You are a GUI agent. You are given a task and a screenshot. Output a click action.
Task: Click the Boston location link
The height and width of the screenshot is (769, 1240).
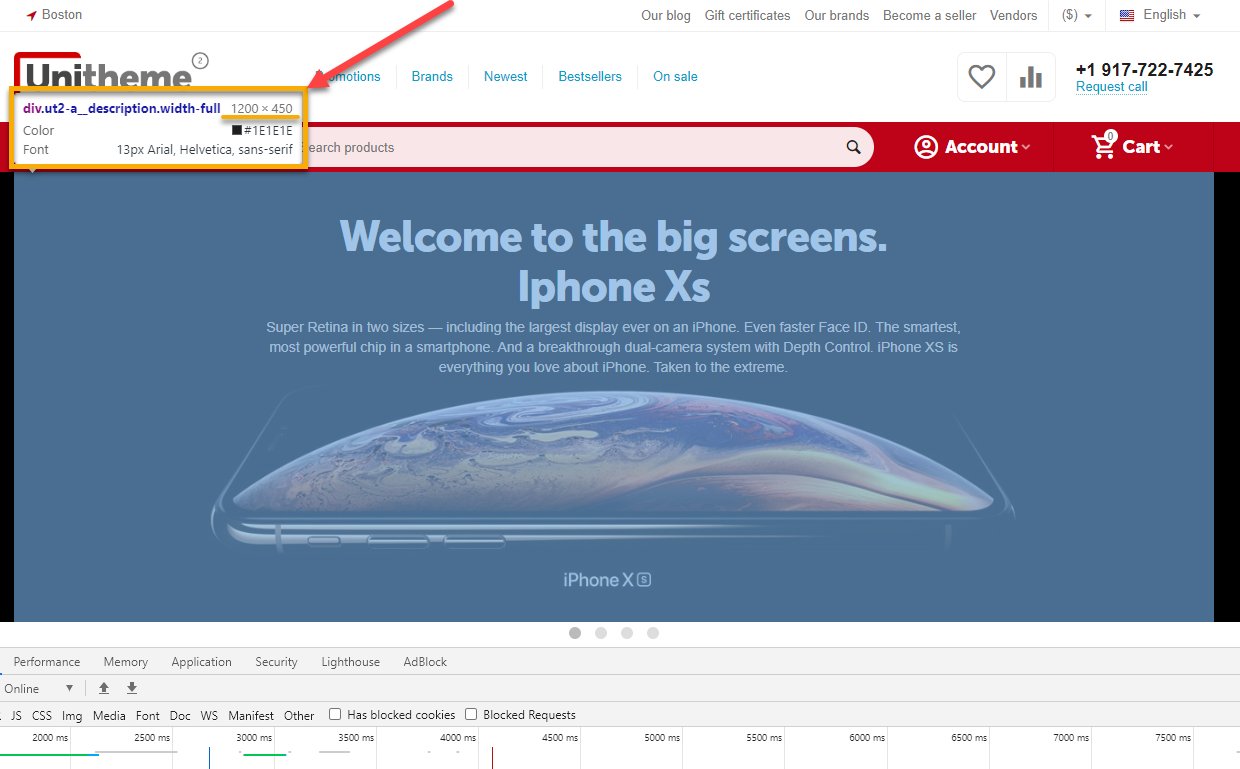62,15
